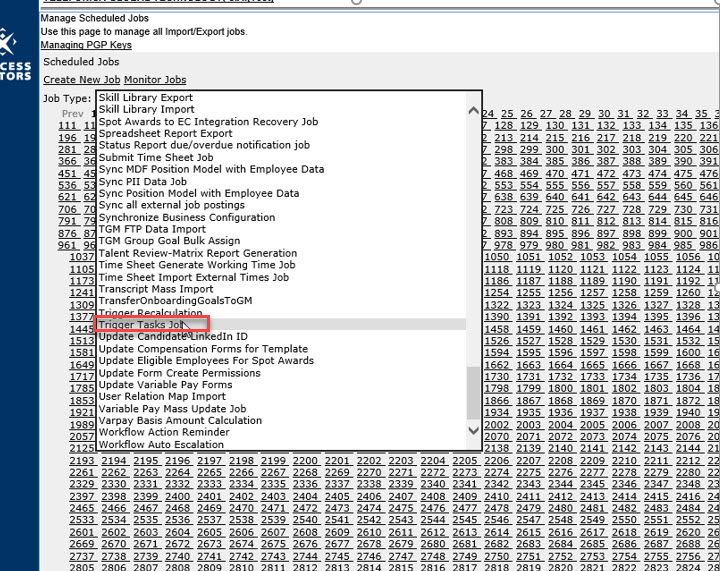The width and height of the screenshot is (720, 571).
Task: Select Status Report due/overdue notification job
Action: point(204,145)
